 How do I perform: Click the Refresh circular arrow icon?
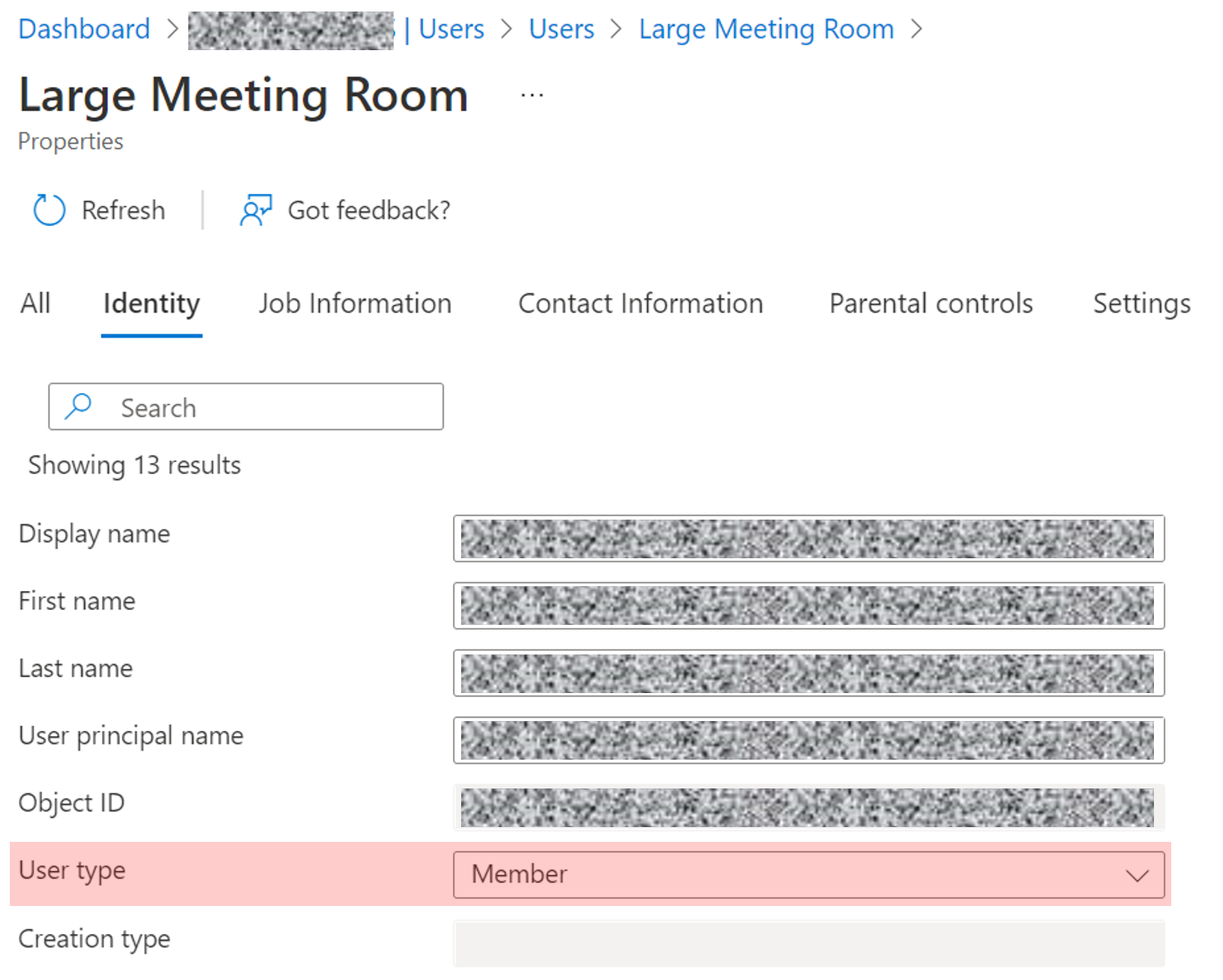pyautogui.click(x=49, y=210)
